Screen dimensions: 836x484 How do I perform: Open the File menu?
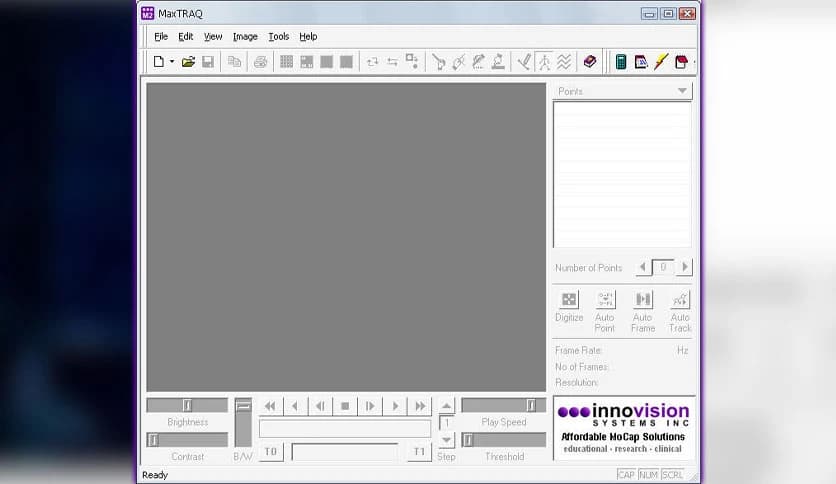[x=161, y=37]
